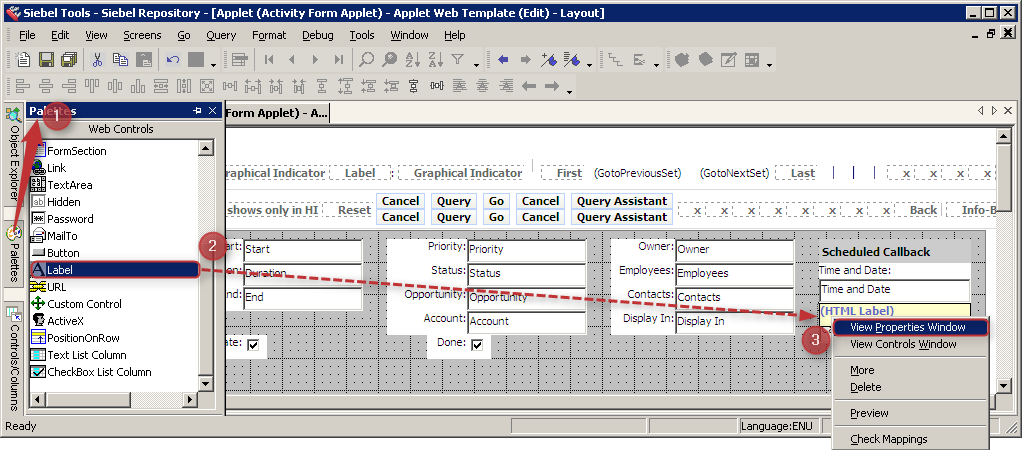Viewport: 1022px width, 450px height.
Task: Select Label control in the palette
Action: click(x=113, y=269)
